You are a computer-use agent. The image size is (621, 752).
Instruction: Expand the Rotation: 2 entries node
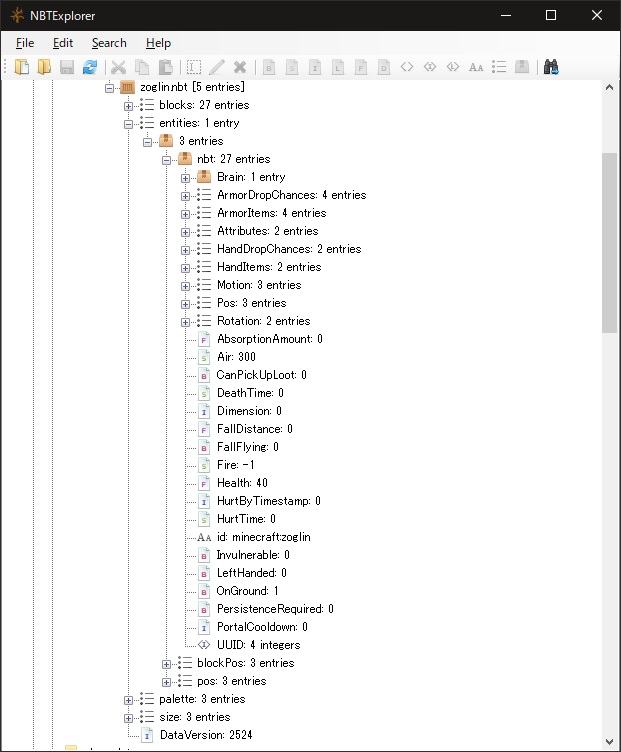coord(185,322)
